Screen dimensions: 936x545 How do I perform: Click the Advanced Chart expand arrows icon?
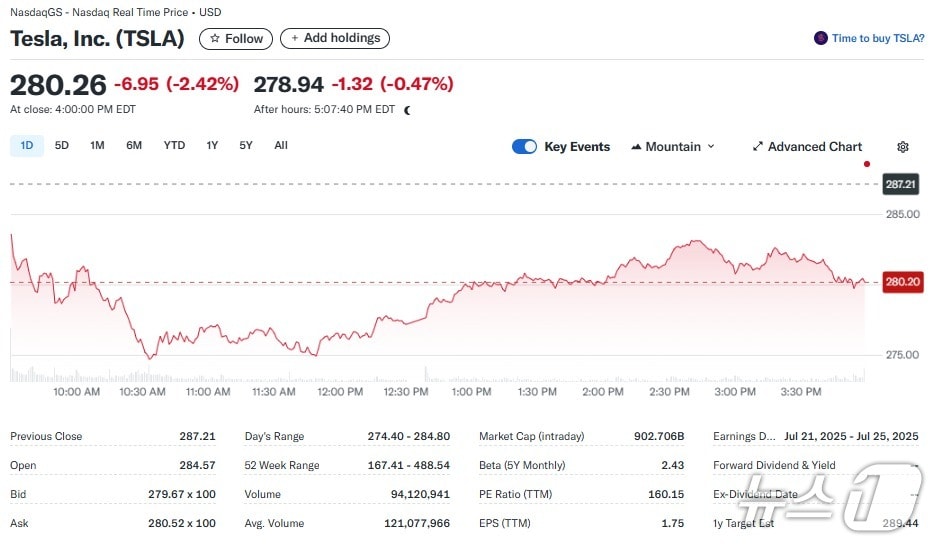758,147
